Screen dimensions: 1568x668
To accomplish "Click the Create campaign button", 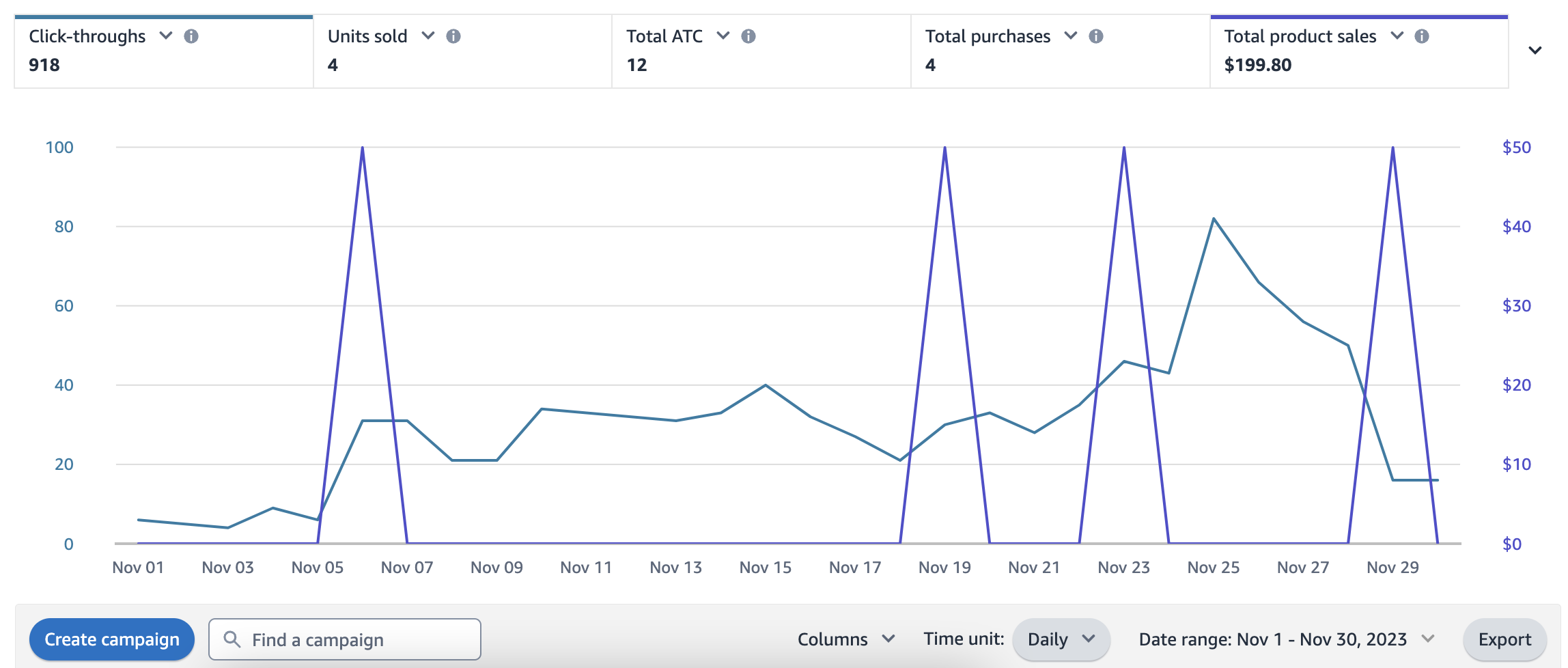I will 112,639.
